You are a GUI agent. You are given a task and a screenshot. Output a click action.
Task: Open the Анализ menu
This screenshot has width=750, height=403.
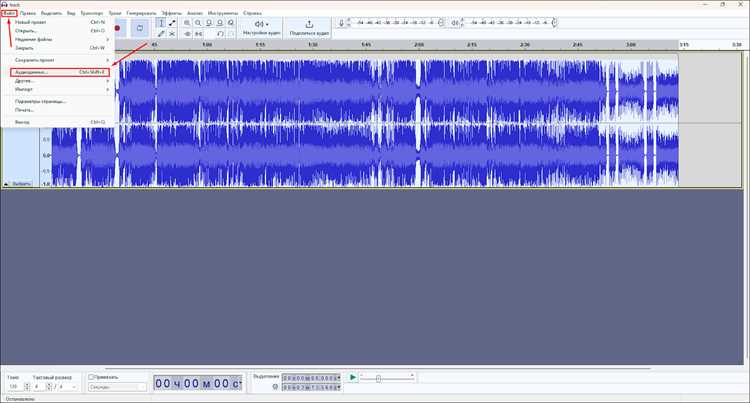[195, 13]
